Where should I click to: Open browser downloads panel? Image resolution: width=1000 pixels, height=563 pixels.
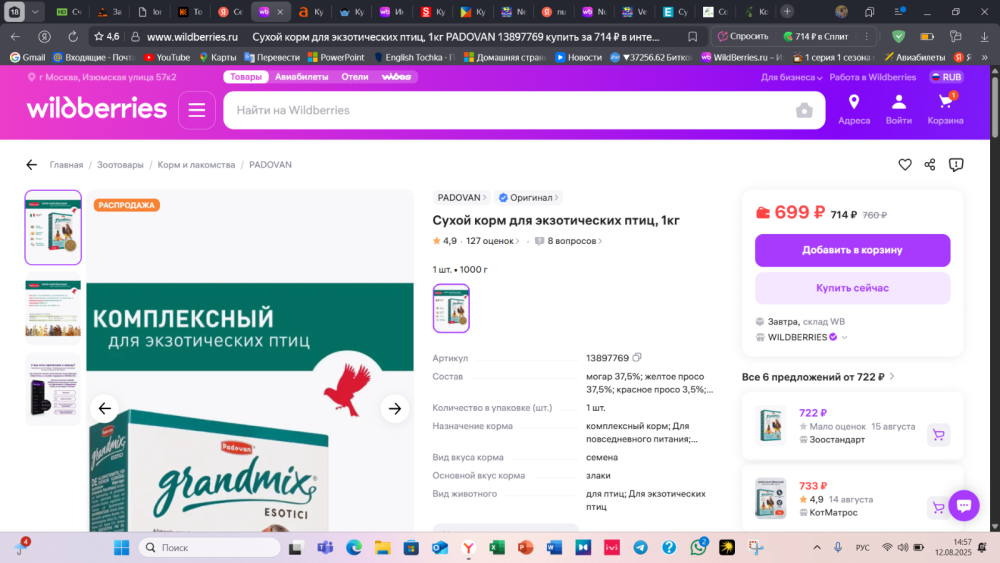pos(984,37)
